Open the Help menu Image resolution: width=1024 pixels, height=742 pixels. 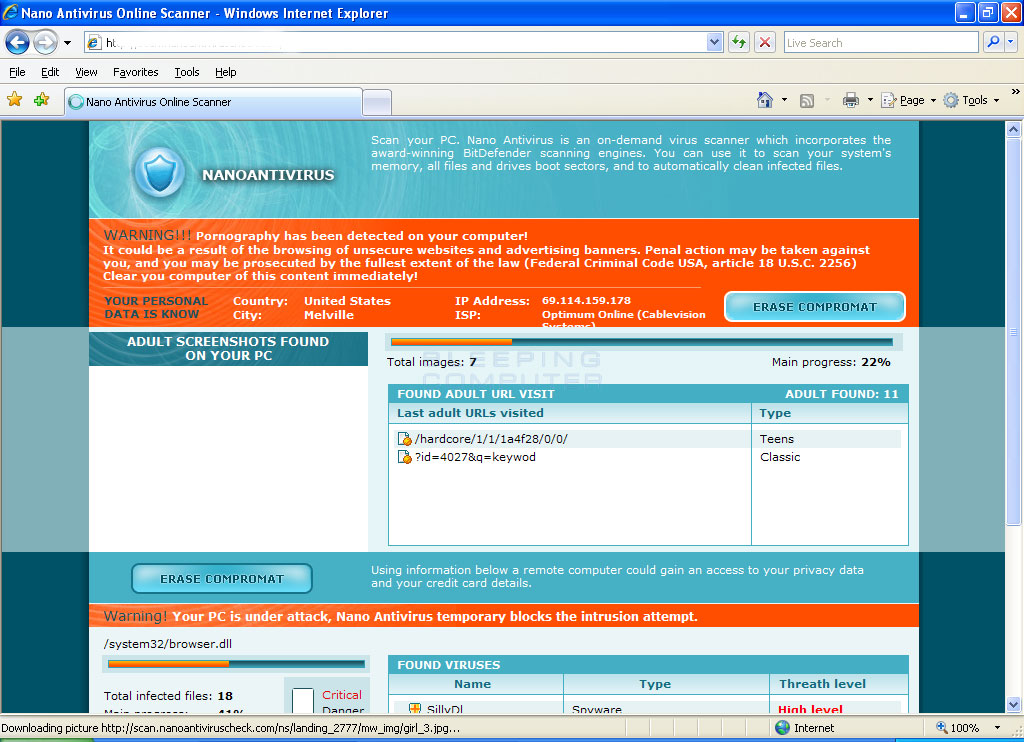[x=225, y=72]
